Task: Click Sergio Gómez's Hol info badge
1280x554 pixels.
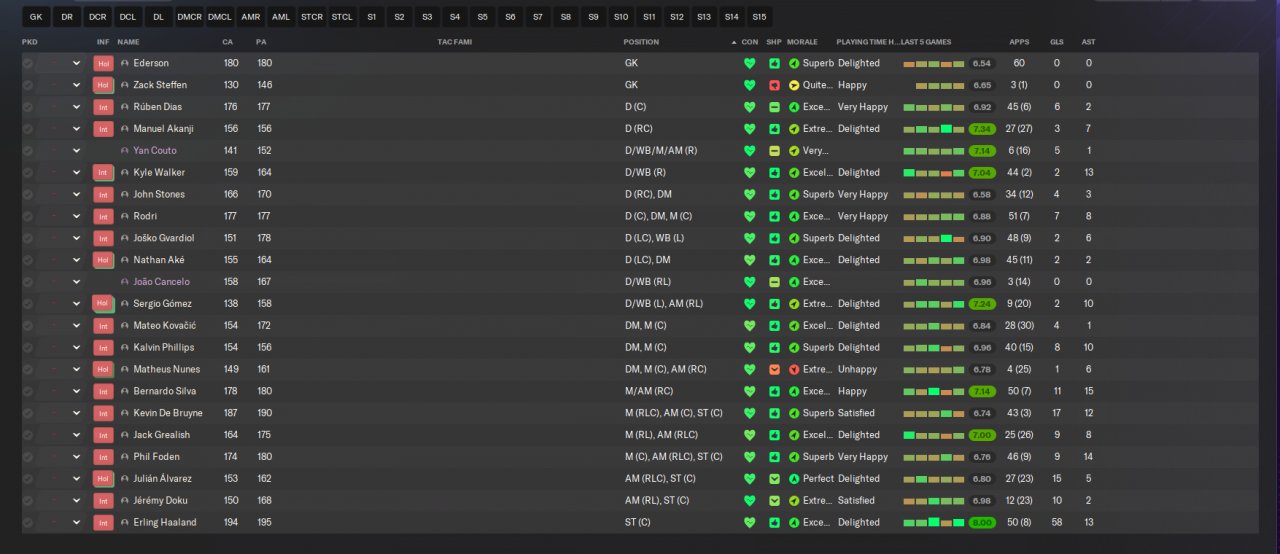Action: click(103, 304)
